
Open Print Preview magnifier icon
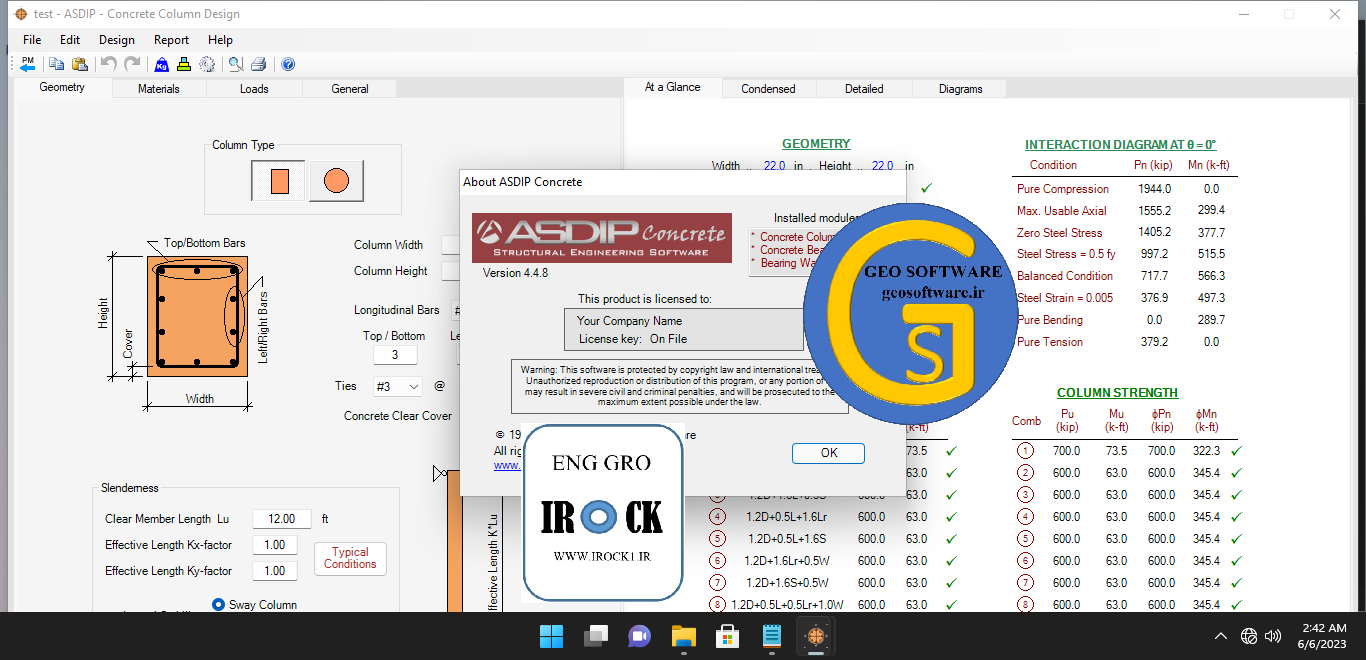(236, 64)
